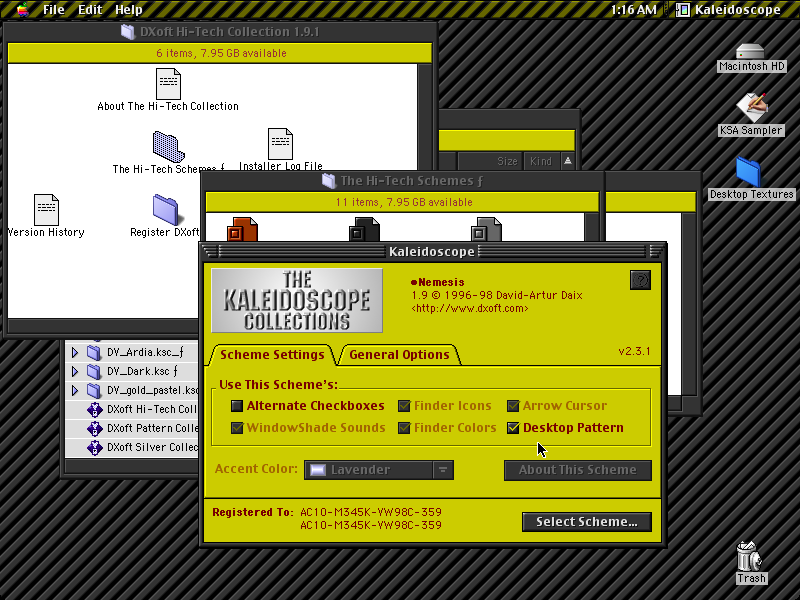Open the Accent Color Lavender dropdown

(379, 470)
